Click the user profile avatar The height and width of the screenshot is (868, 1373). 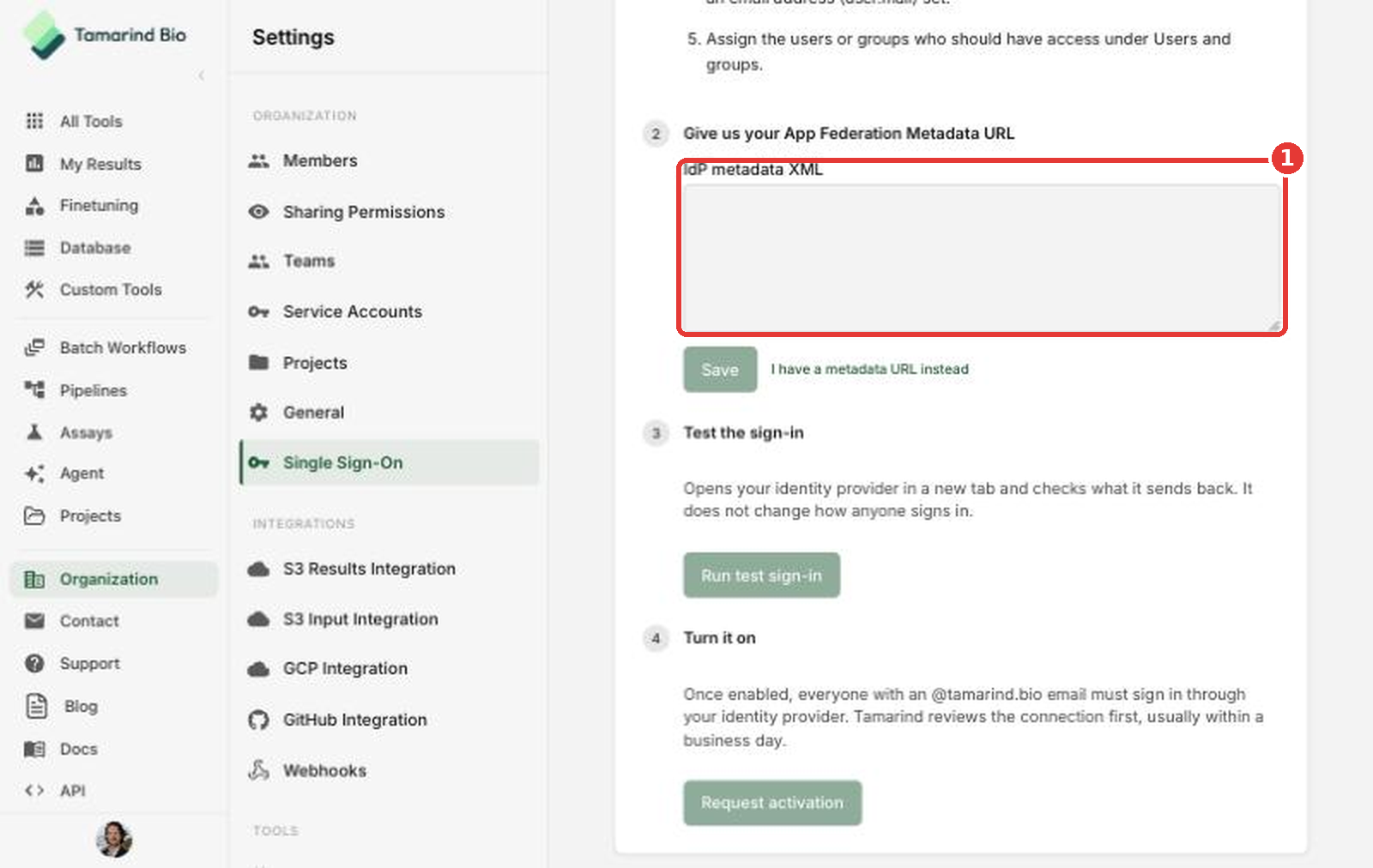click(113, 839)
